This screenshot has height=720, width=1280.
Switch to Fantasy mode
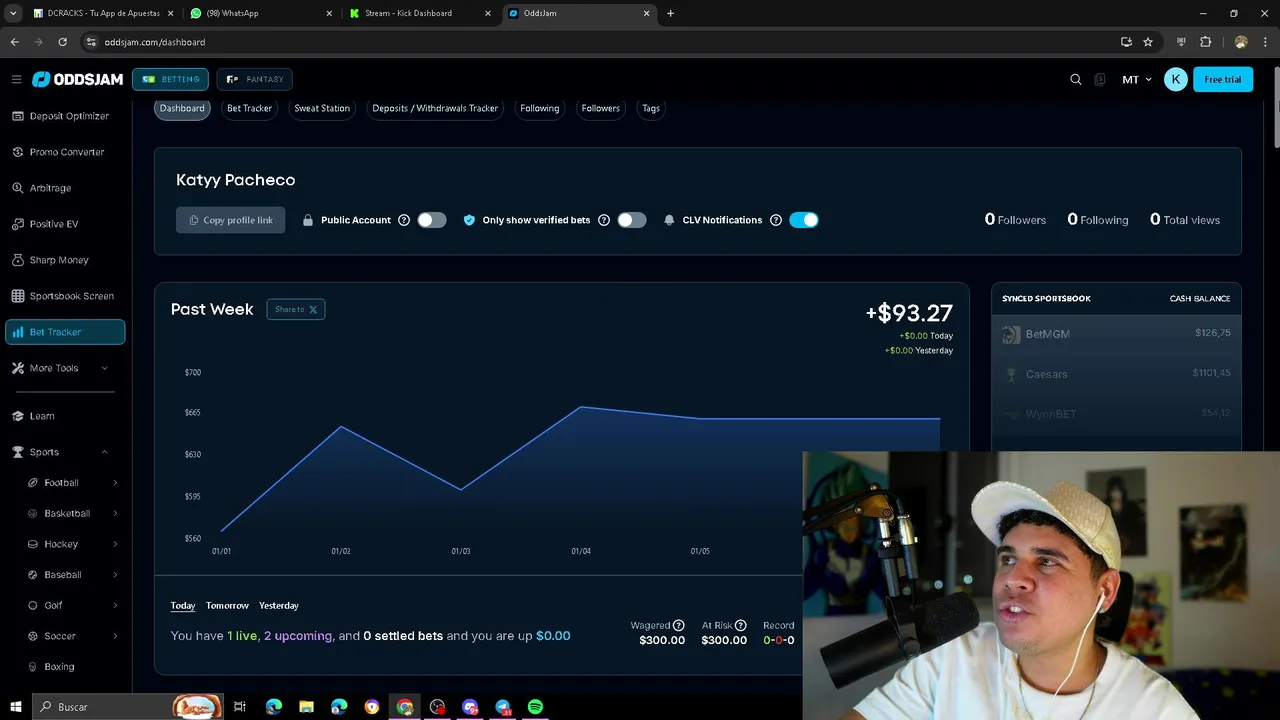click(x=255, y=79)
